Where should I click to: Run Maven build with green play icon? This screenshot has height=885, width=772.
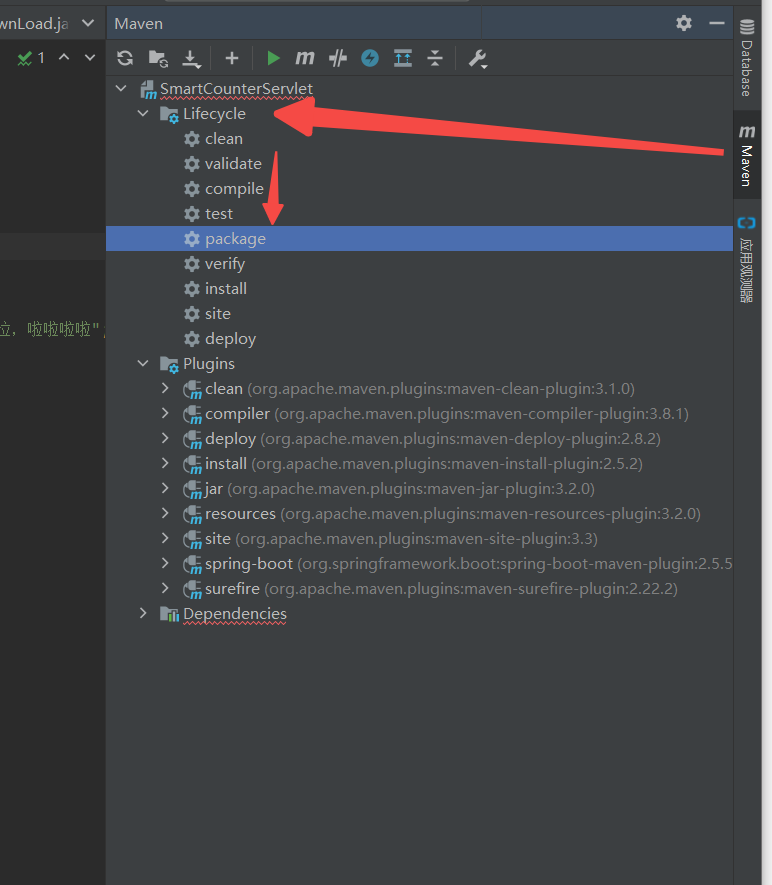click(273, 58)
